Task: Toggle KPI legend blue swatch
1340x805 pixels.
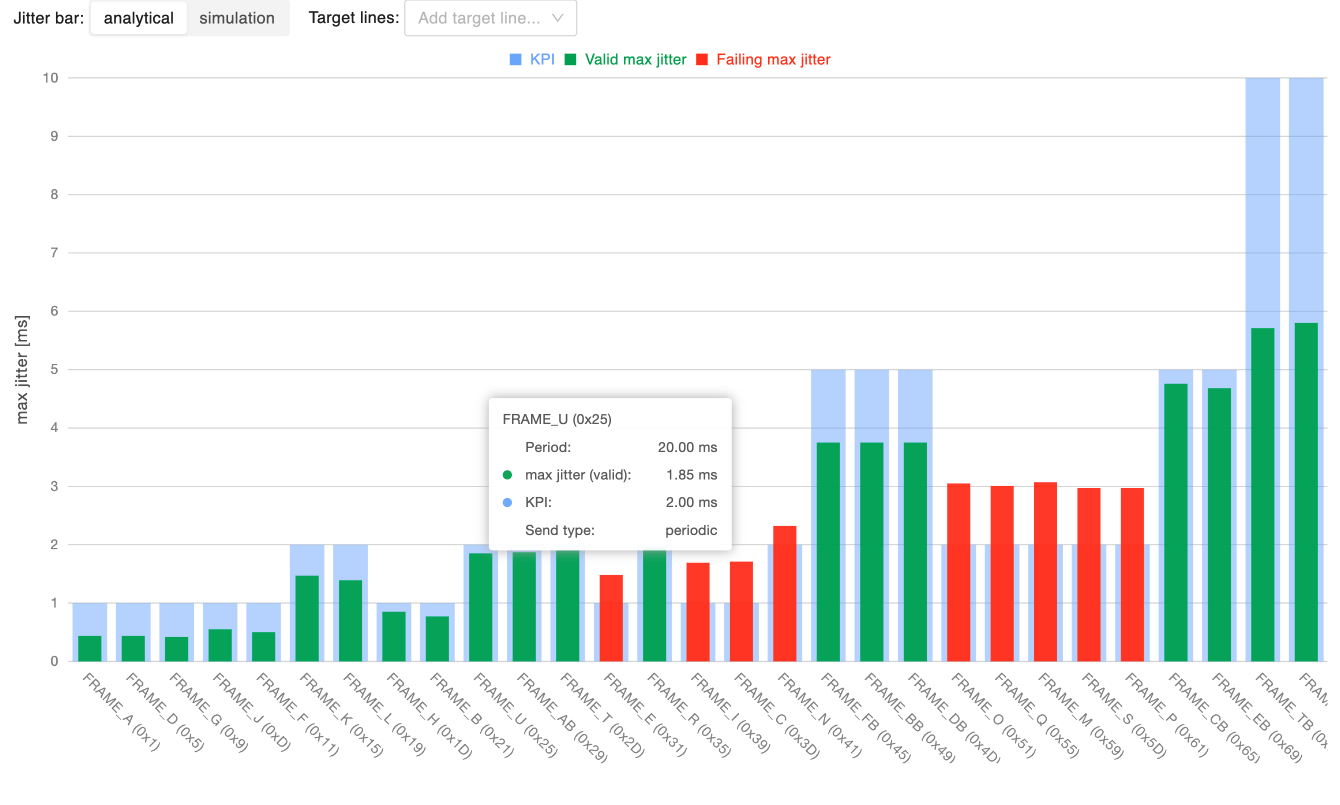Action: point(515,60)
